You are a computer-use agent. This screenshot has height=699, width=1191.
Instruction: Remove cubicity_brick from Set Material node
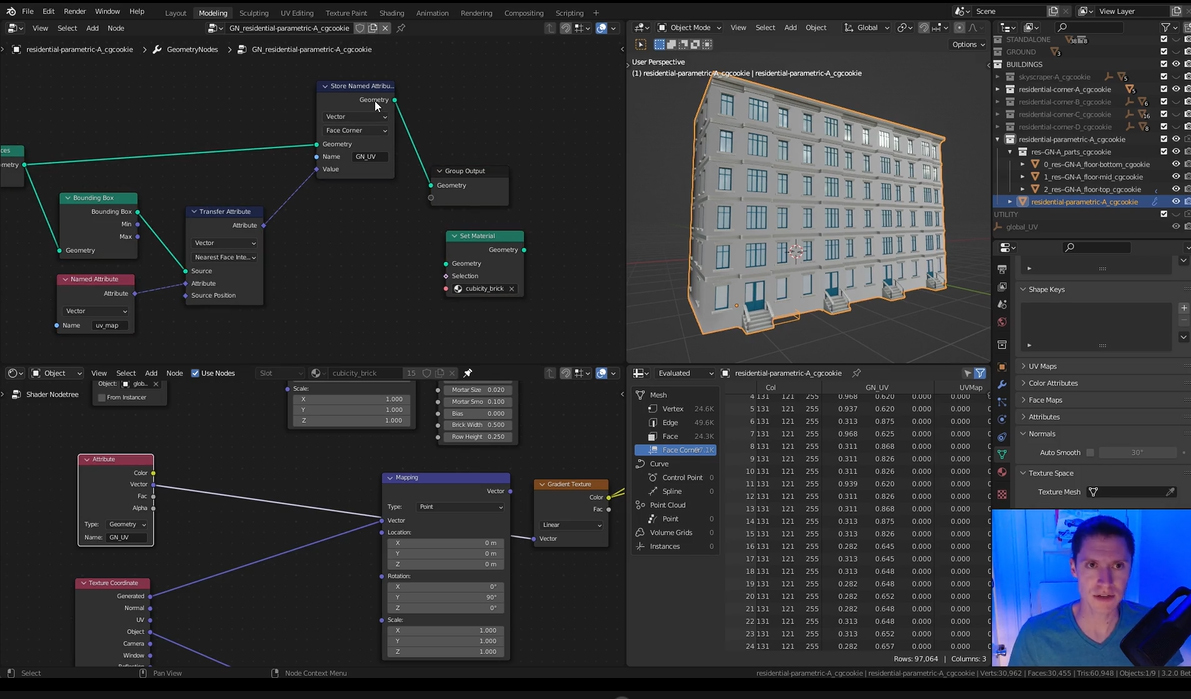tap(512, 289)
